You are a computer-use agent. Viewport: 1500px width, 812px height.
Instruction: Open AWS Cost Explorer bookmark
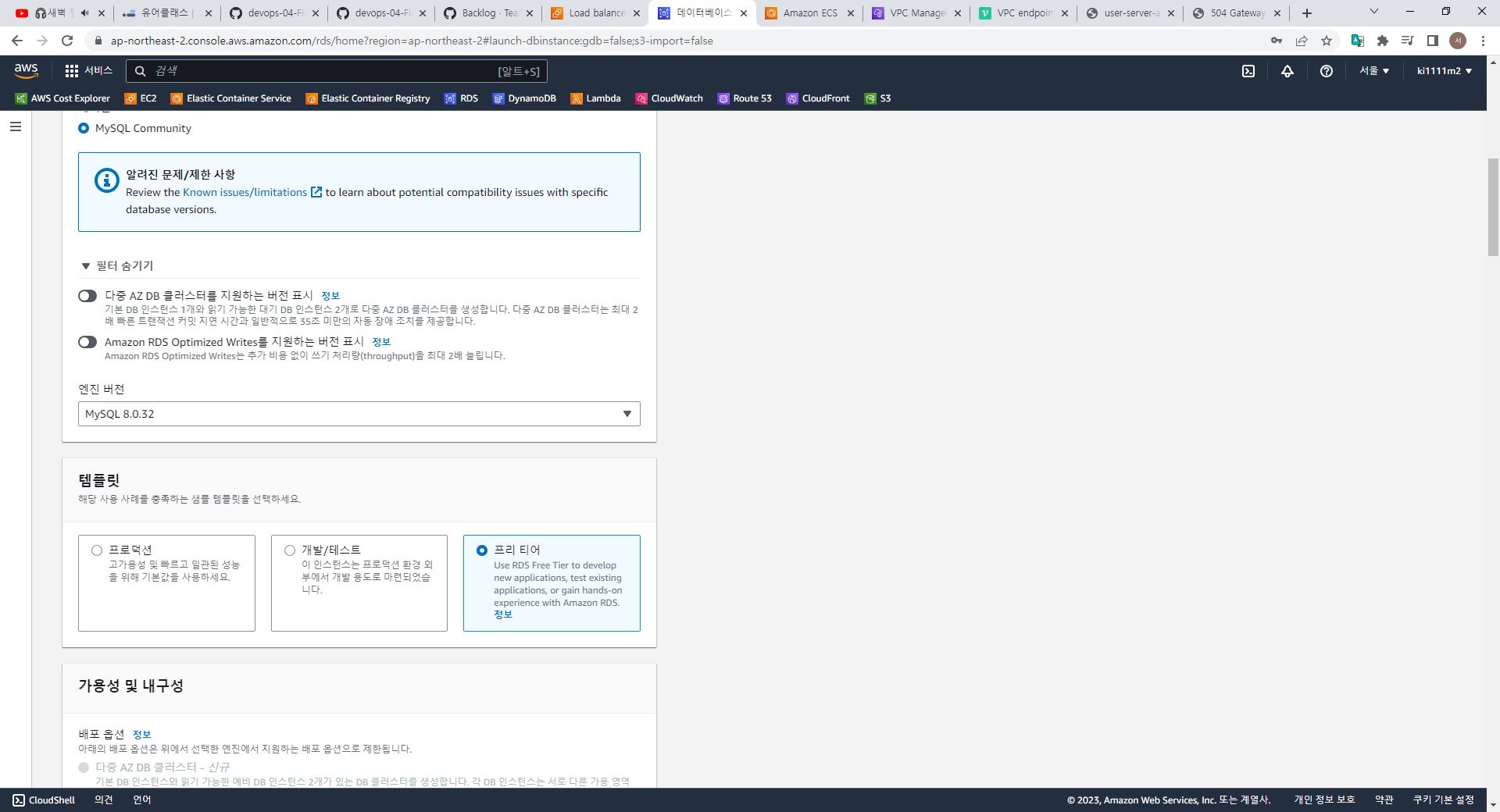point(63,98)
